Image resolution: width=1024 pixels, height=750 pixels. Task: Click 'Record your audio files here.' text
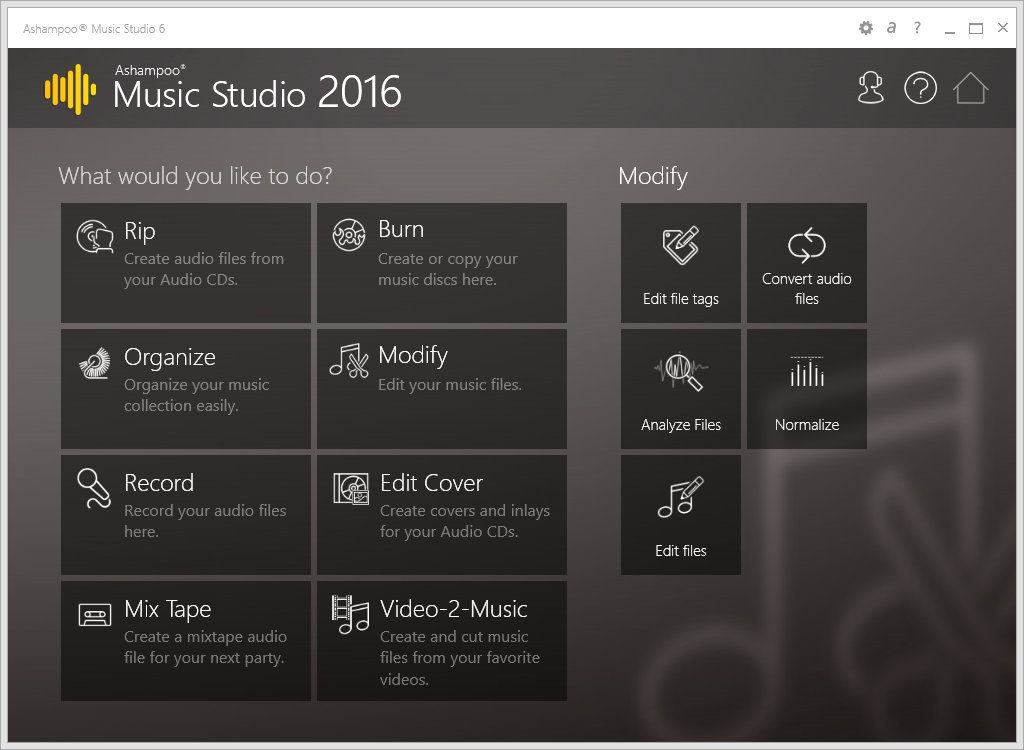pos(205,521)
